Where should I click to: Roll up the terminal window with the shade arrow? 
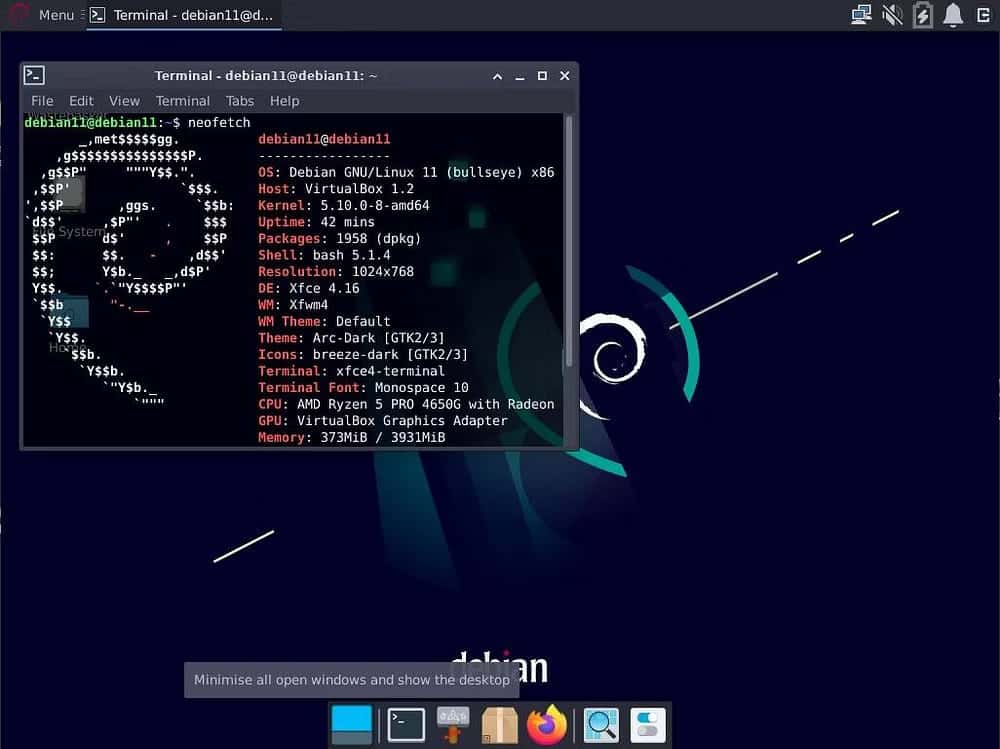(497, 76)
